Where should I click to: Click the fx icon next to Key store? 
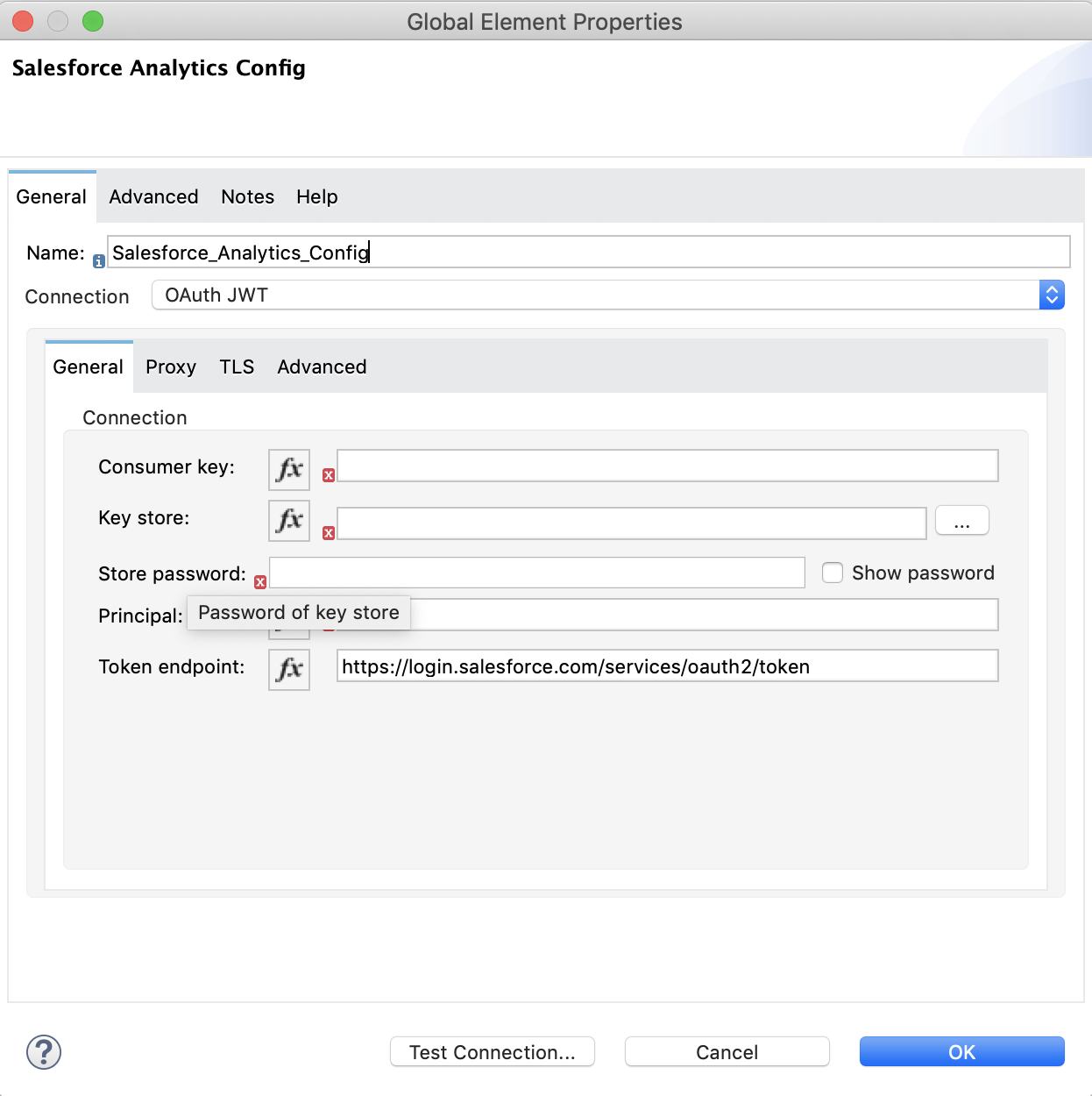288,520
